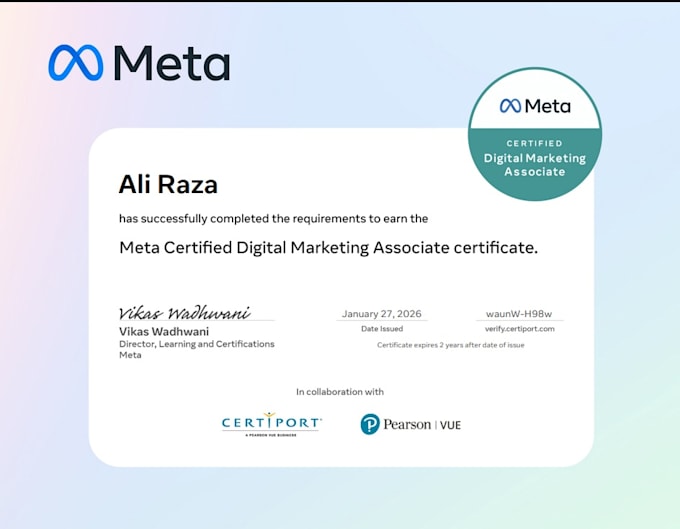The image size is (680, 529).
Task: Select the verification code waunW-H98w
Action: (519, 313)
